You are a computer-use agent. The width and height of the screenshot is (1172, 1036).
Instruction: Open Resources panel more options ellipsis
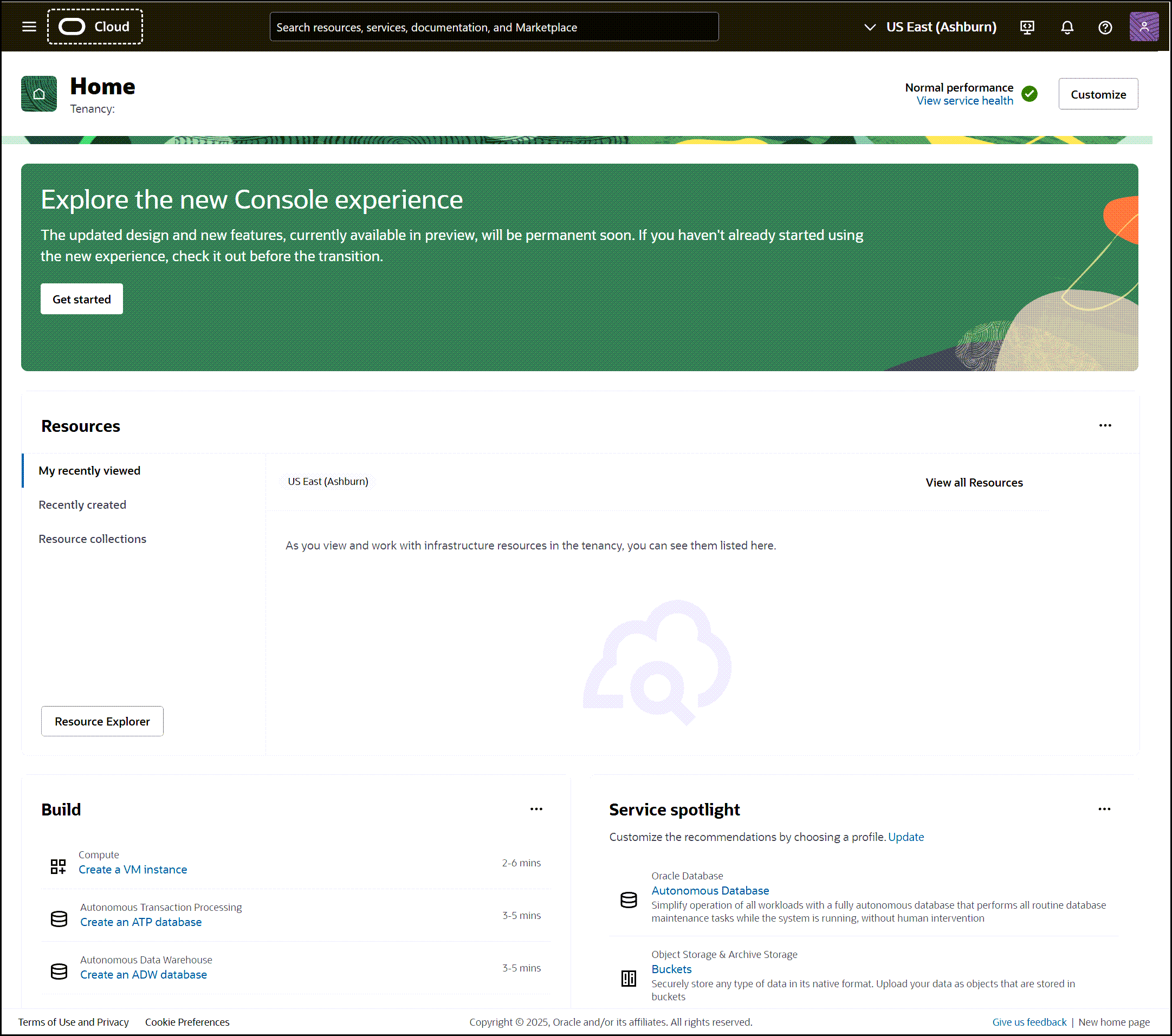coord(1105,425)
